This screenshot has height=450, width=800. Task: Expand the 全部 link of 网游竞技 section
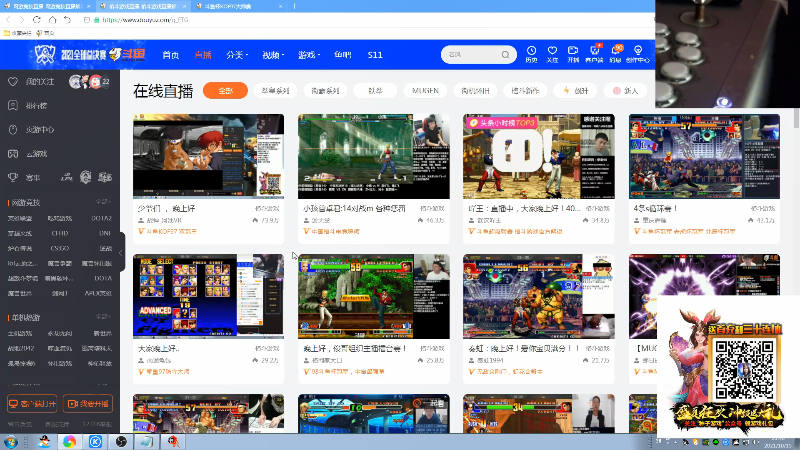click(x=103, y=202)
